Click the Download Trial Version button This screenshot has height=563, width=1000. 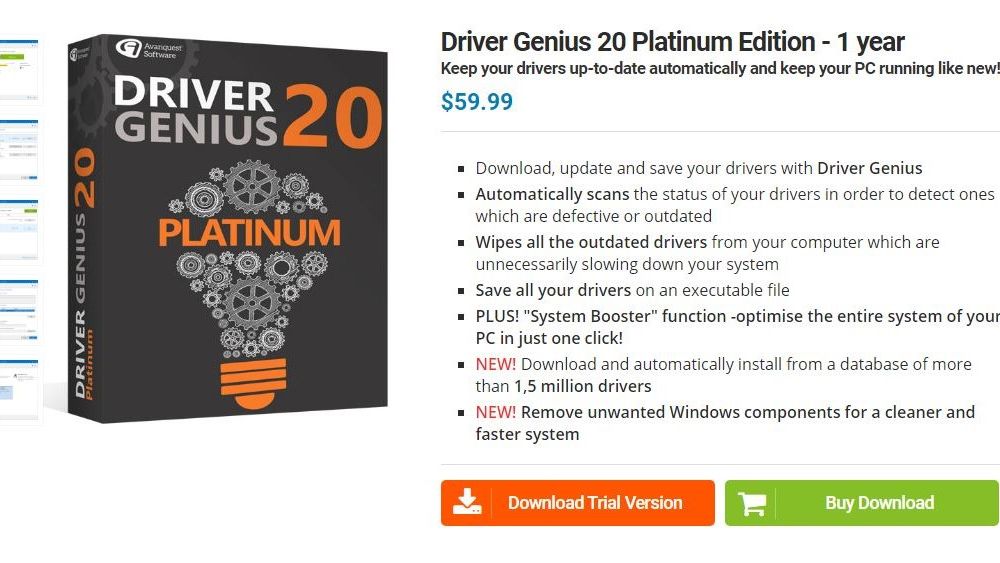577,503
